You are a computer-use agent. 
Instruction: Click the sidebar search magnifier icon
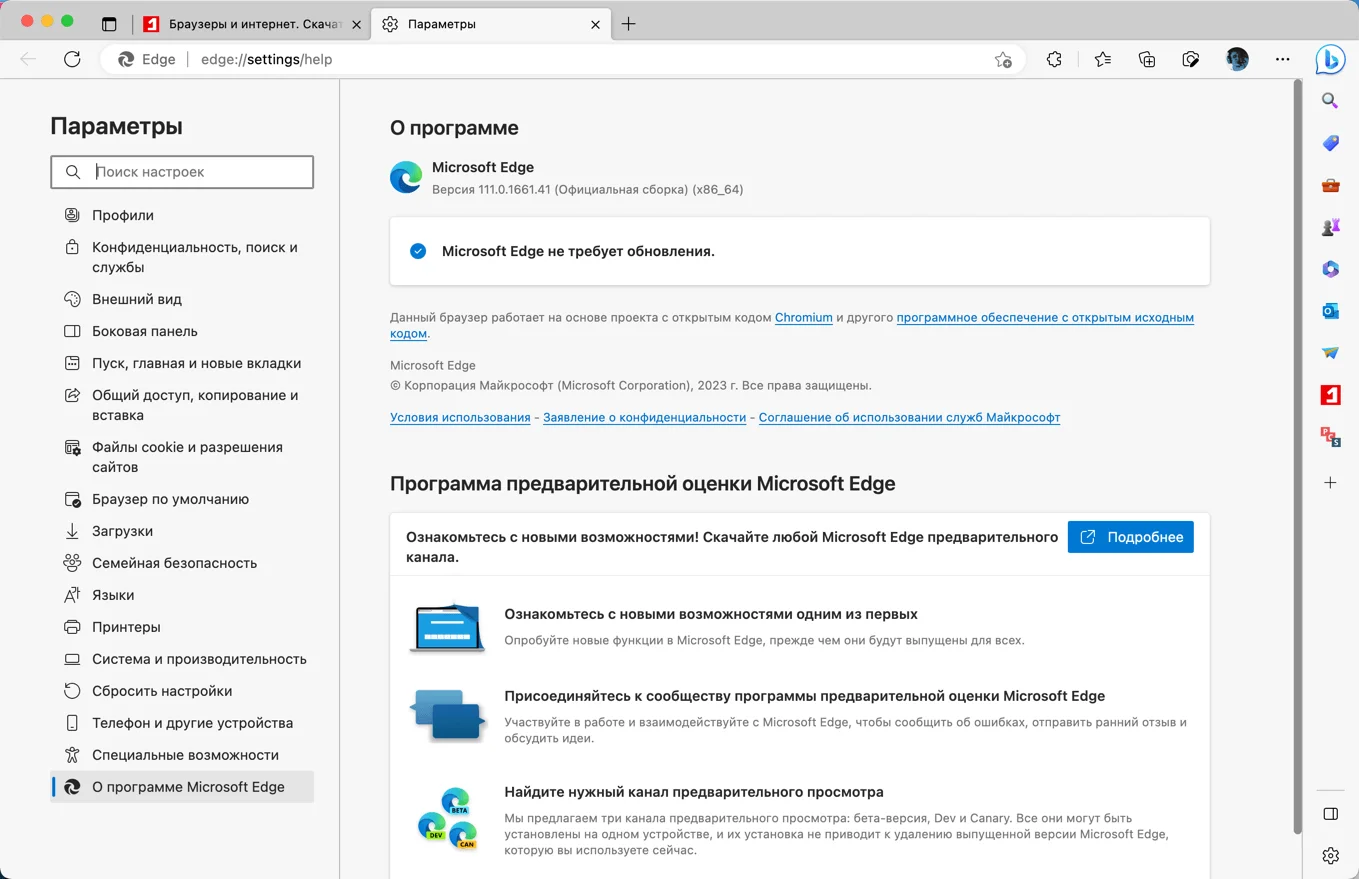[1330, 100]
